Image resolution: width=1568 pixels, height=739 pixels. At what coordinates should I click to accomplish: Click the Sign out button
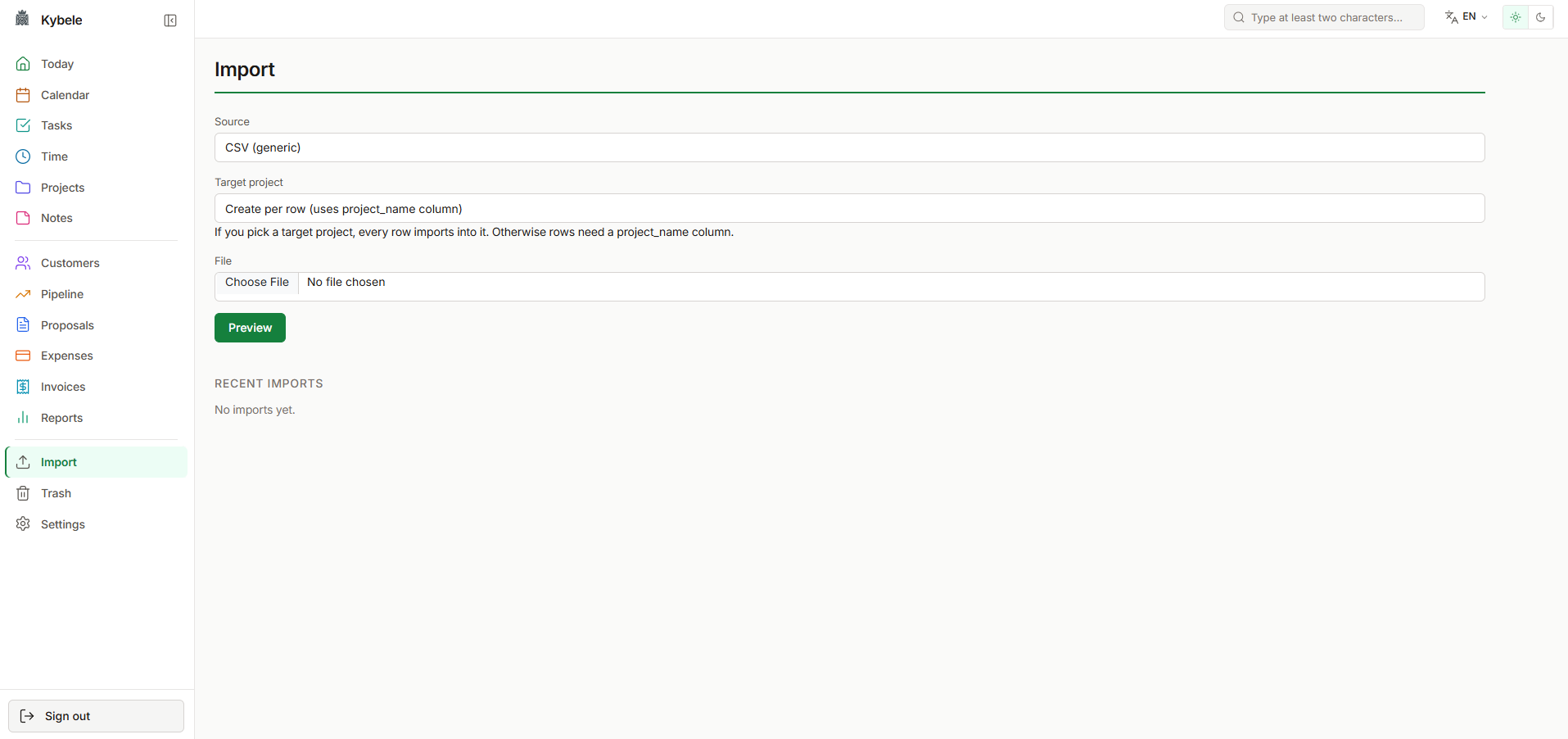(96, 716)
